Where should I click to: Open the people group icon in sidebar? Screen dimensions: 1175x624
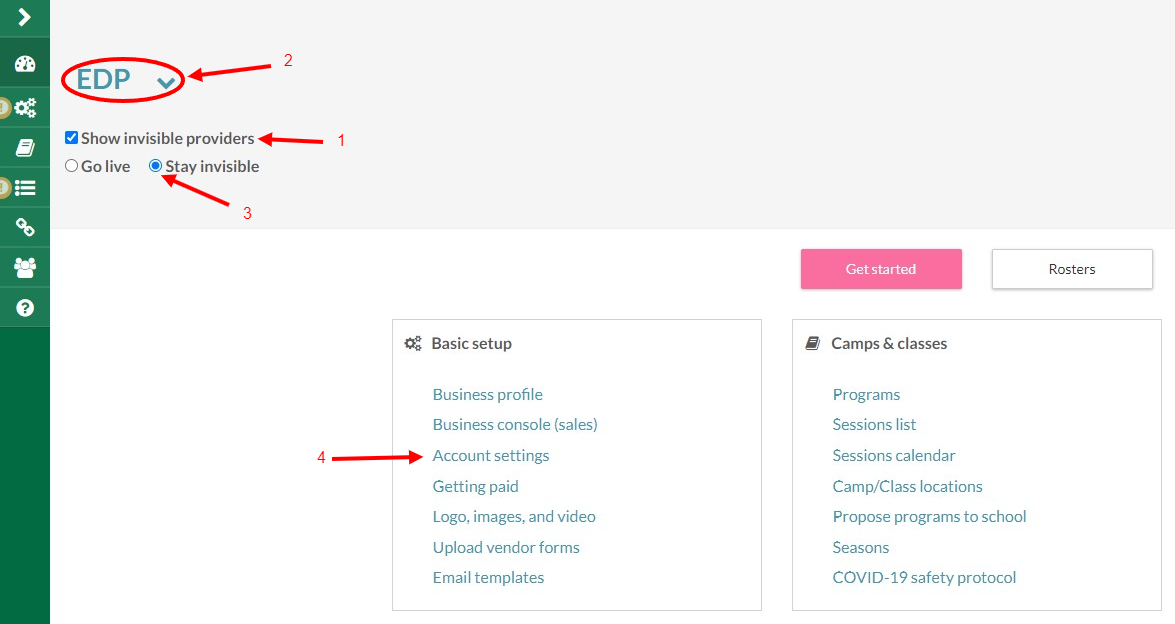(x=25, y=267)
